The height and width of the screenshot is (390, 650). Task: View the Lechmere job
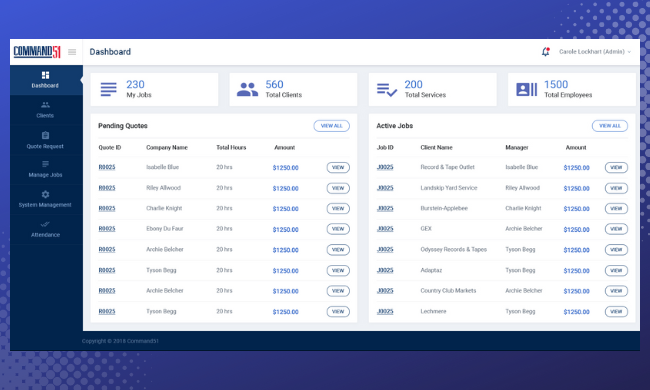(616, 312)
